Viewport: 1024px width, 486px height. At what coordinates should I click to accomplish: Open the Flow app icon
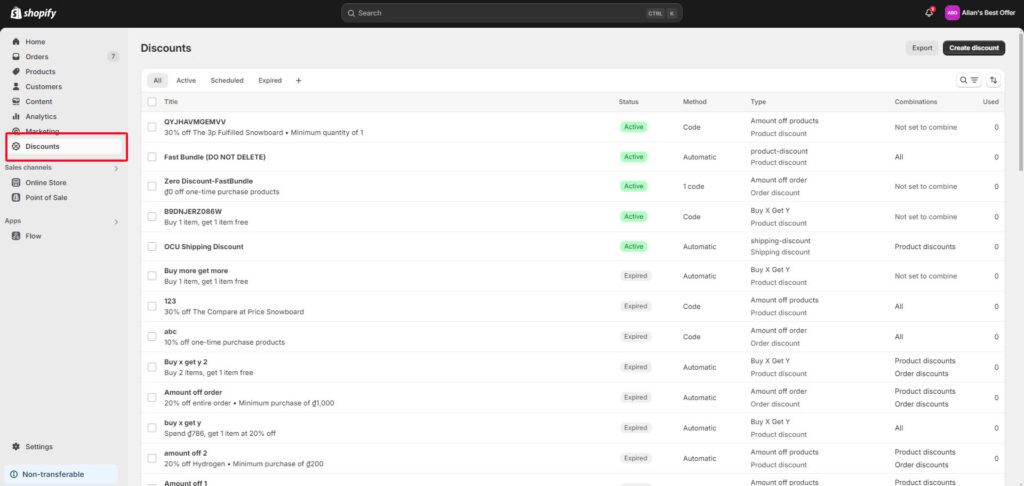16,236
